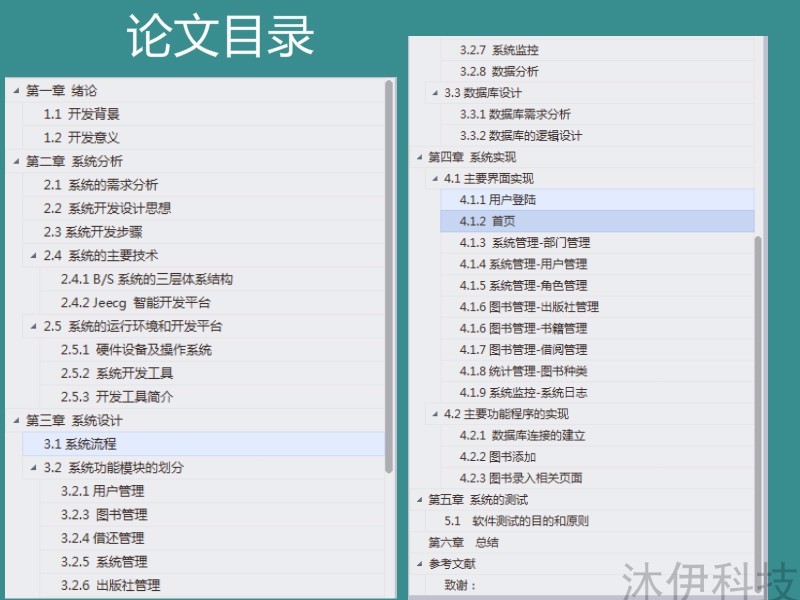800x600 pixels.
Task: Open 2.1 系统的需求分析 entry
Action: [x=101, y=185]
